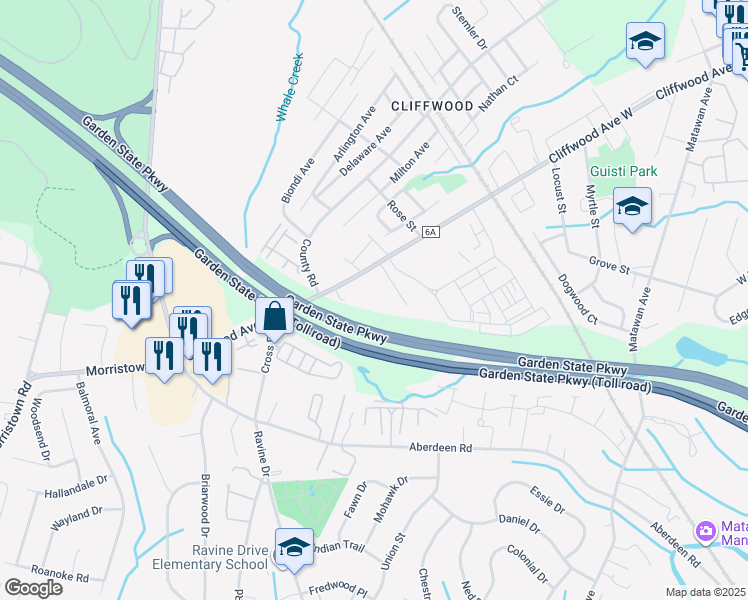Click the Ravine Drive Elementary School label

(210, 557)
